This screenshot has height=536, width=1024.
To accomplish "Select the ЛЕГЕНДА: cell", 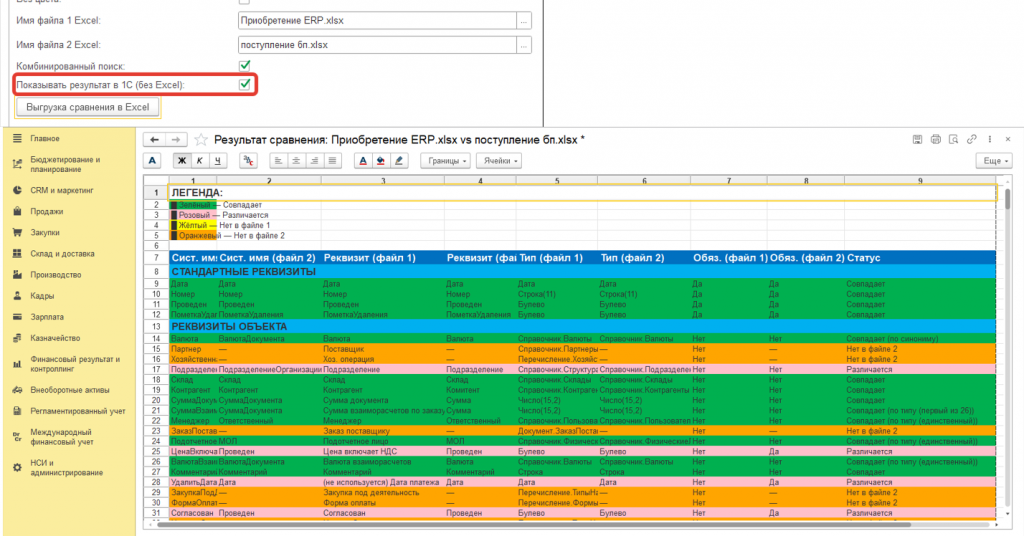I will pos(582,193).
